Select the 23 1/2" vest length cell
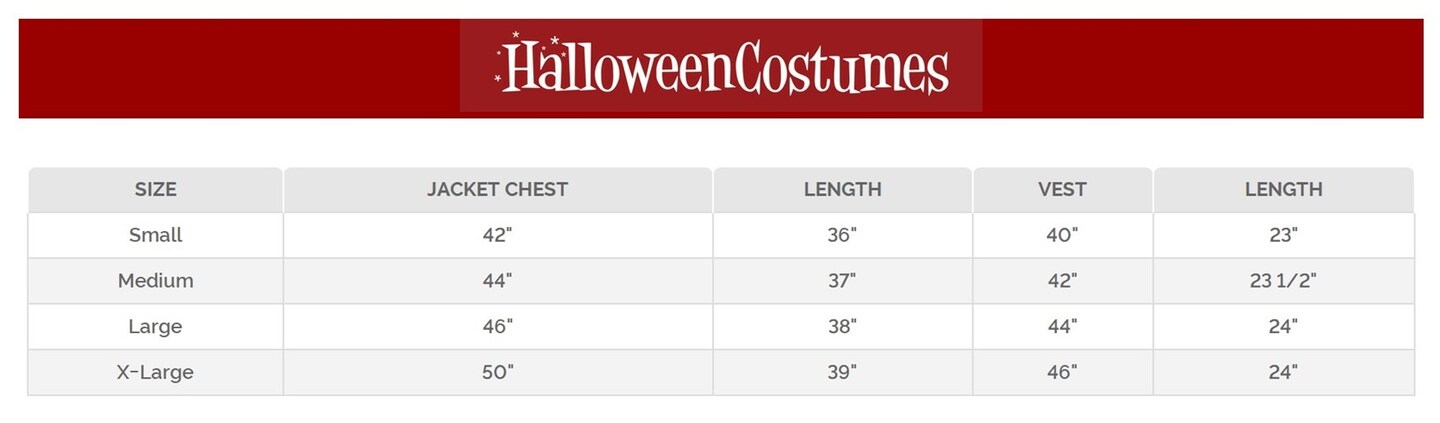 [x=1283, y=281]
